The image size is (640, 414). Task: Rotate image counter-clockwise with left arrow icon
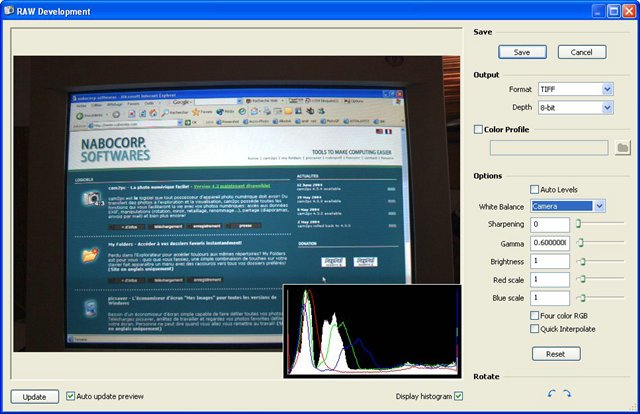[x=551, y=393]
